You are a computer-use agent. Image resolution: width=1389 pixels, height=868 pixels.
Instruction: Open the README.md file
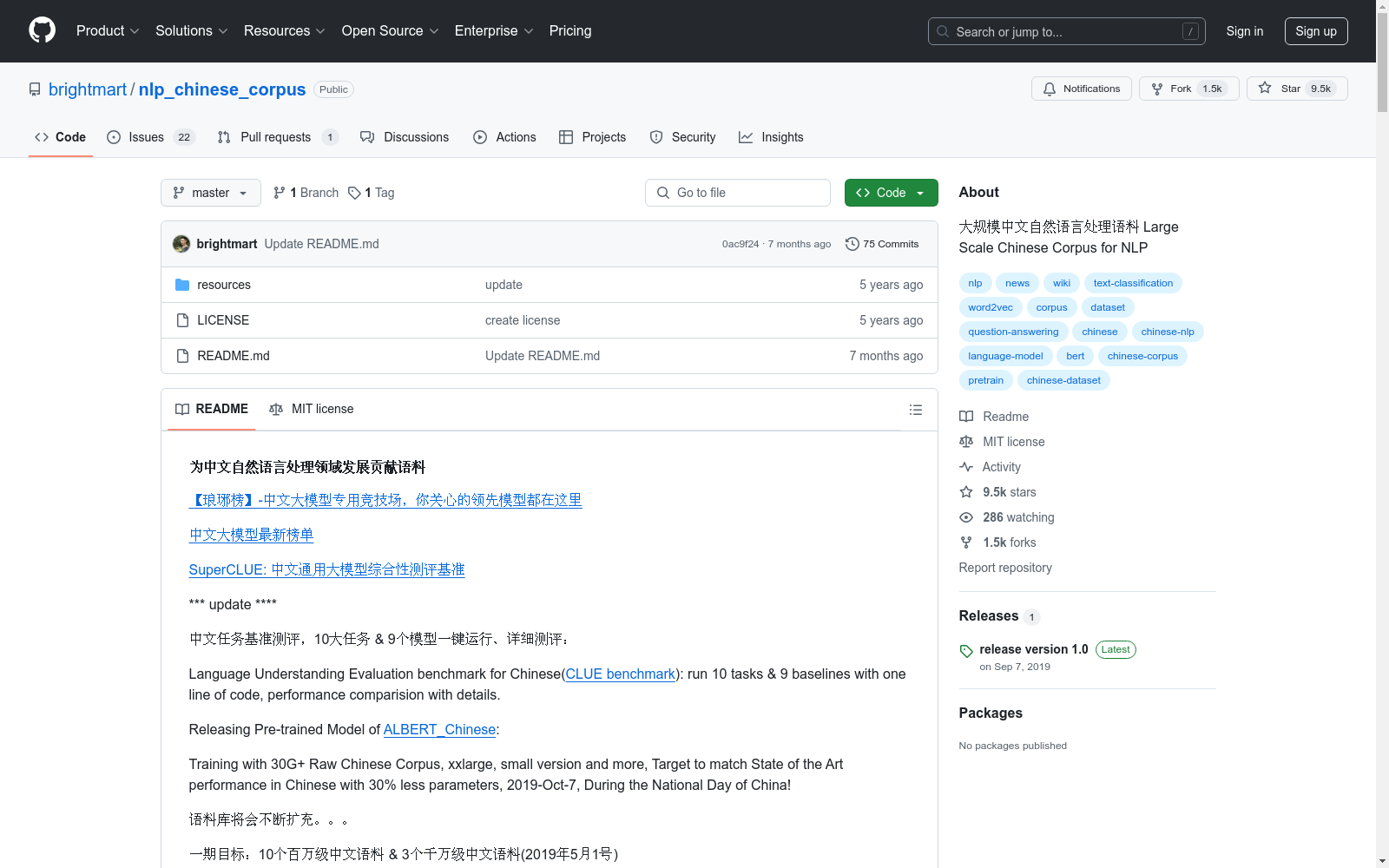coord(234,356)
